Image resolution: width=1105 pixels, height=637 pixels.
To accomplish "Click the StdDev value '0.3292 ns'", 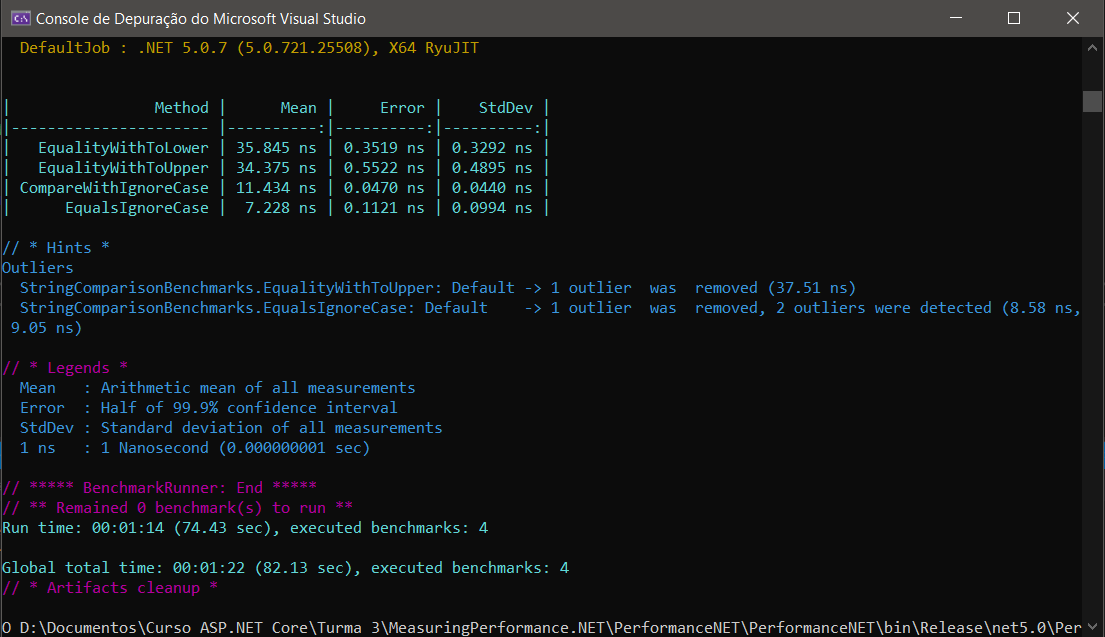I will tap(492, 148).
